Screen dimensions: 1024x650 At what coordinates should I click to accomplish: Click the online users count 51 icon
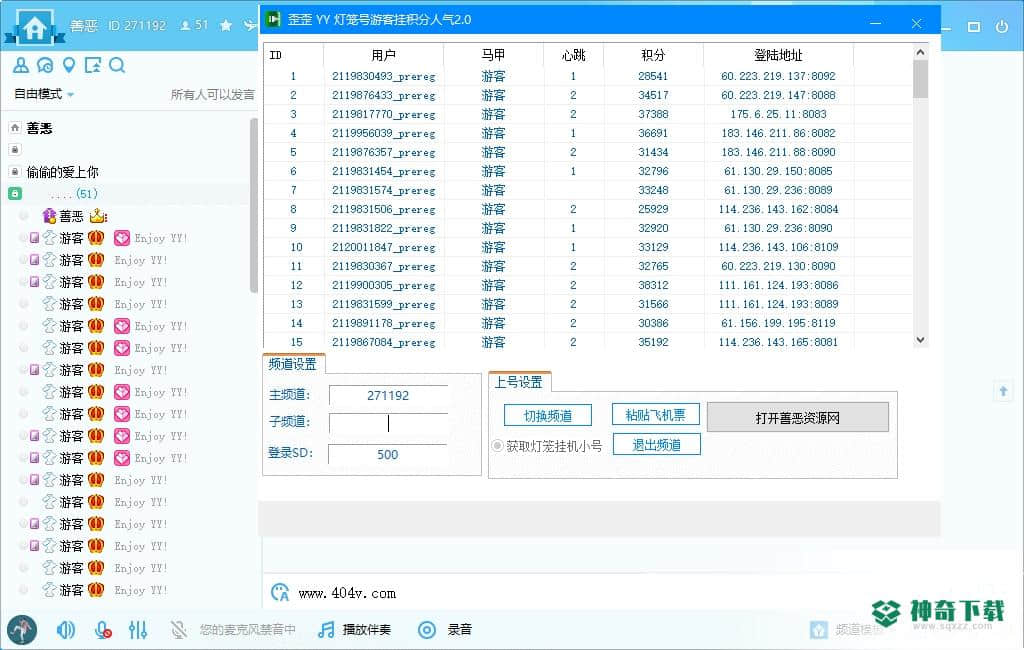[194, 25]
